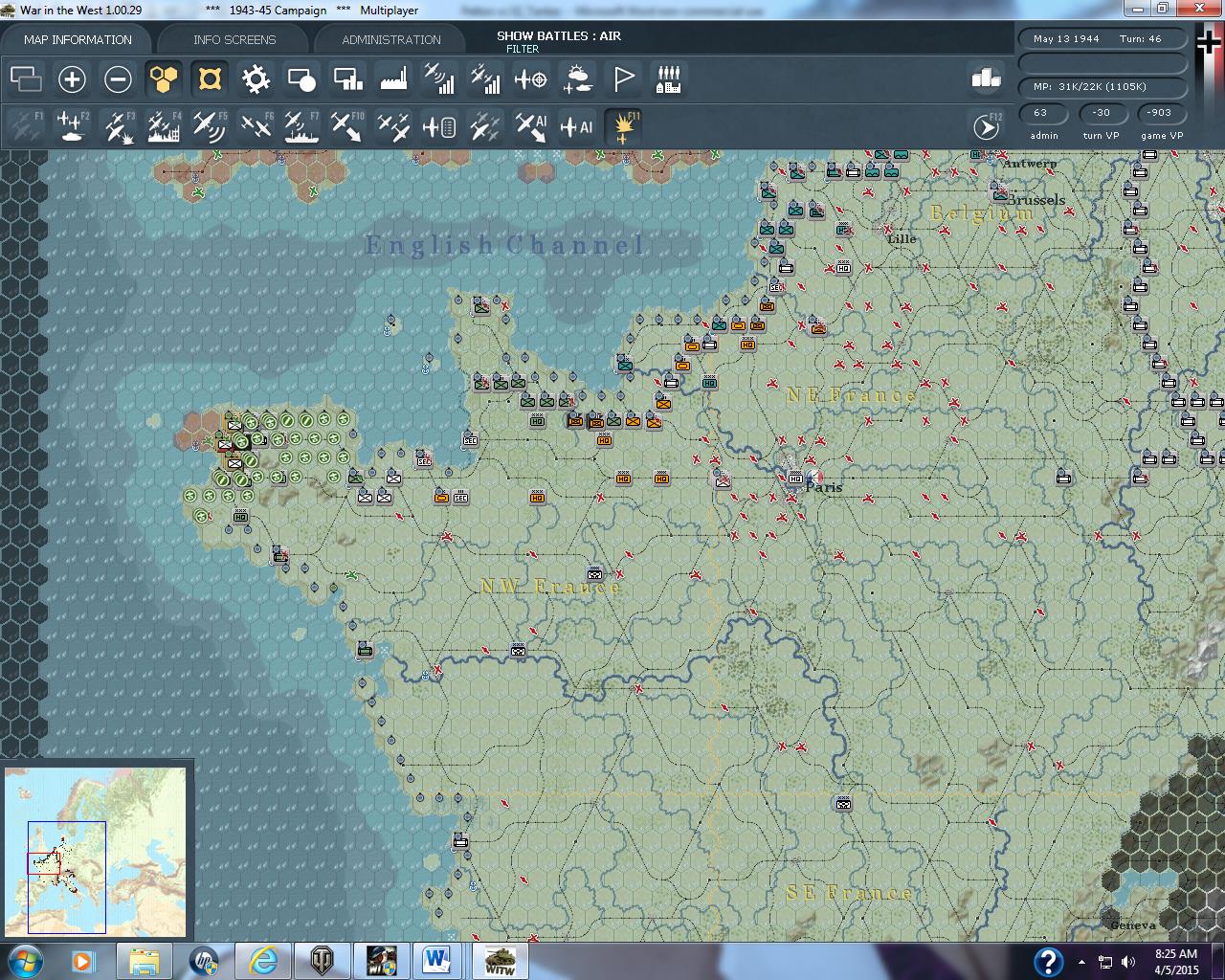Click the May 13 1944 Turn 46 field

pos(1103,39)
